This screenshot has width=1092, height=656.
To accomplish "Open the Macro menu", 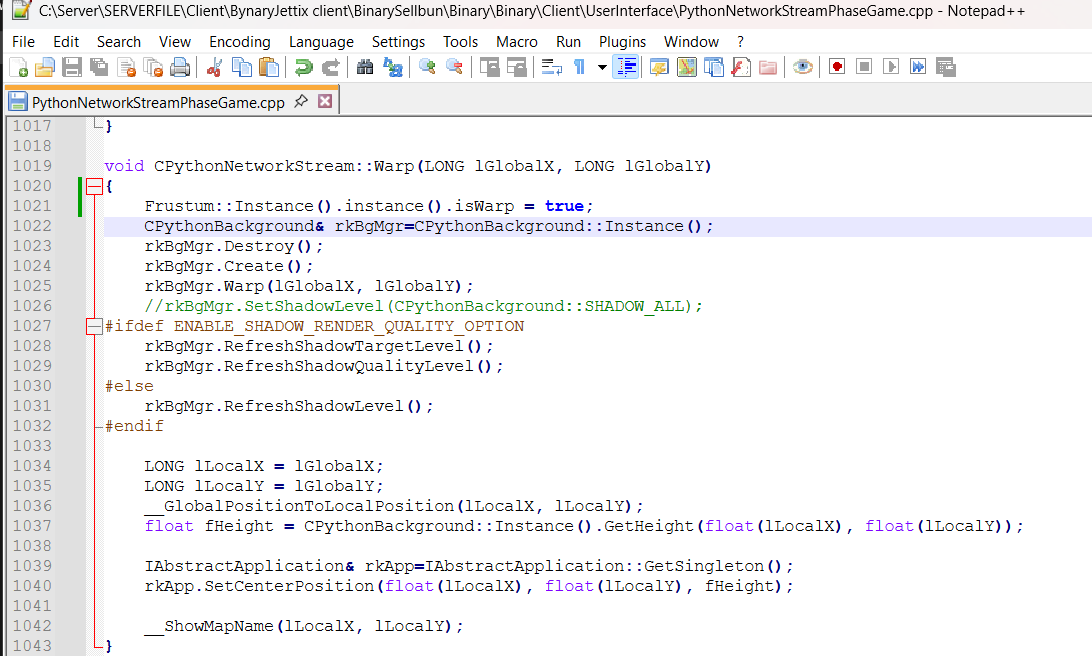I will click(x=517, y=42).
